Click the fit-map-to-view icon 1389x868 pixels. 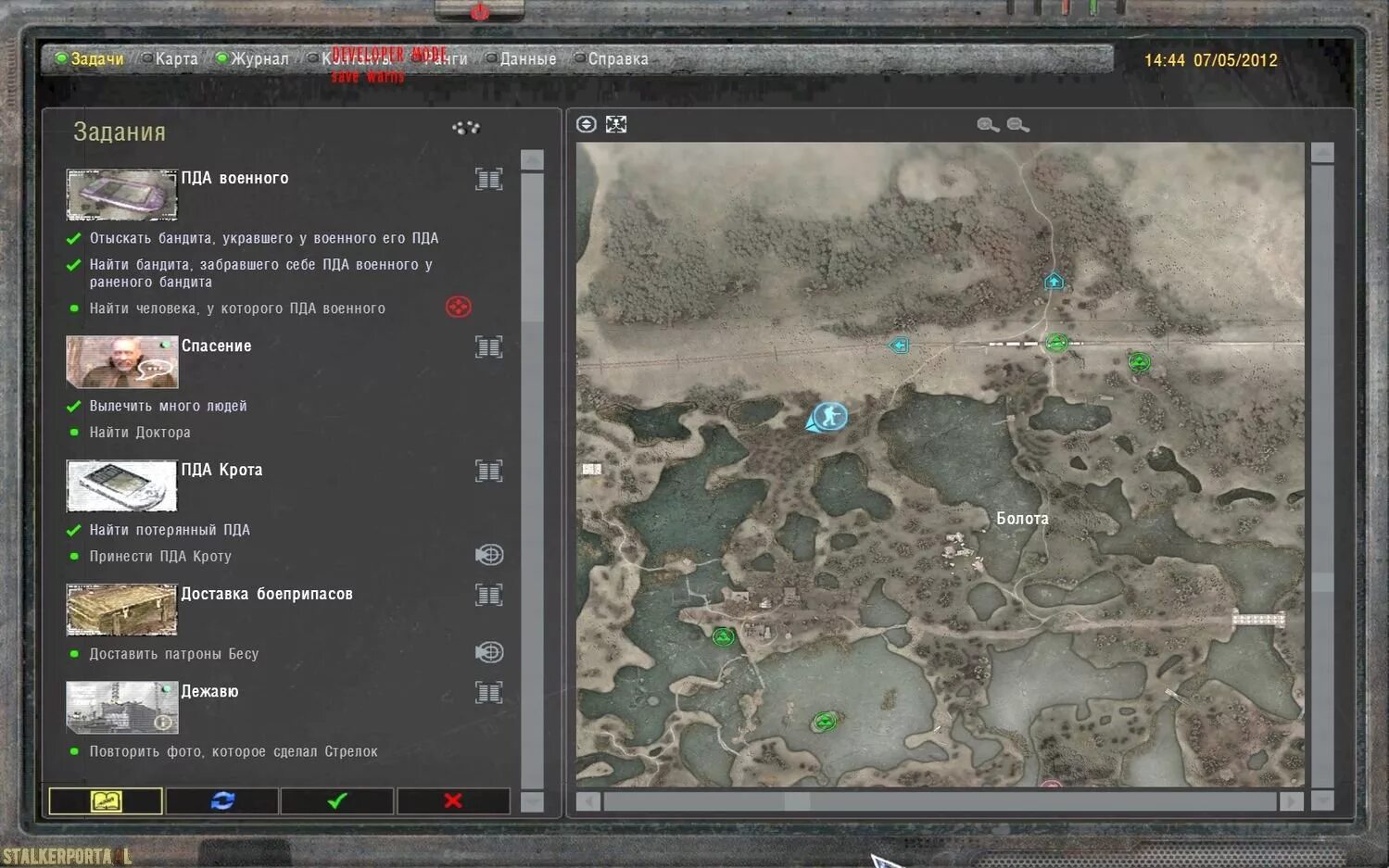point(616,124)
